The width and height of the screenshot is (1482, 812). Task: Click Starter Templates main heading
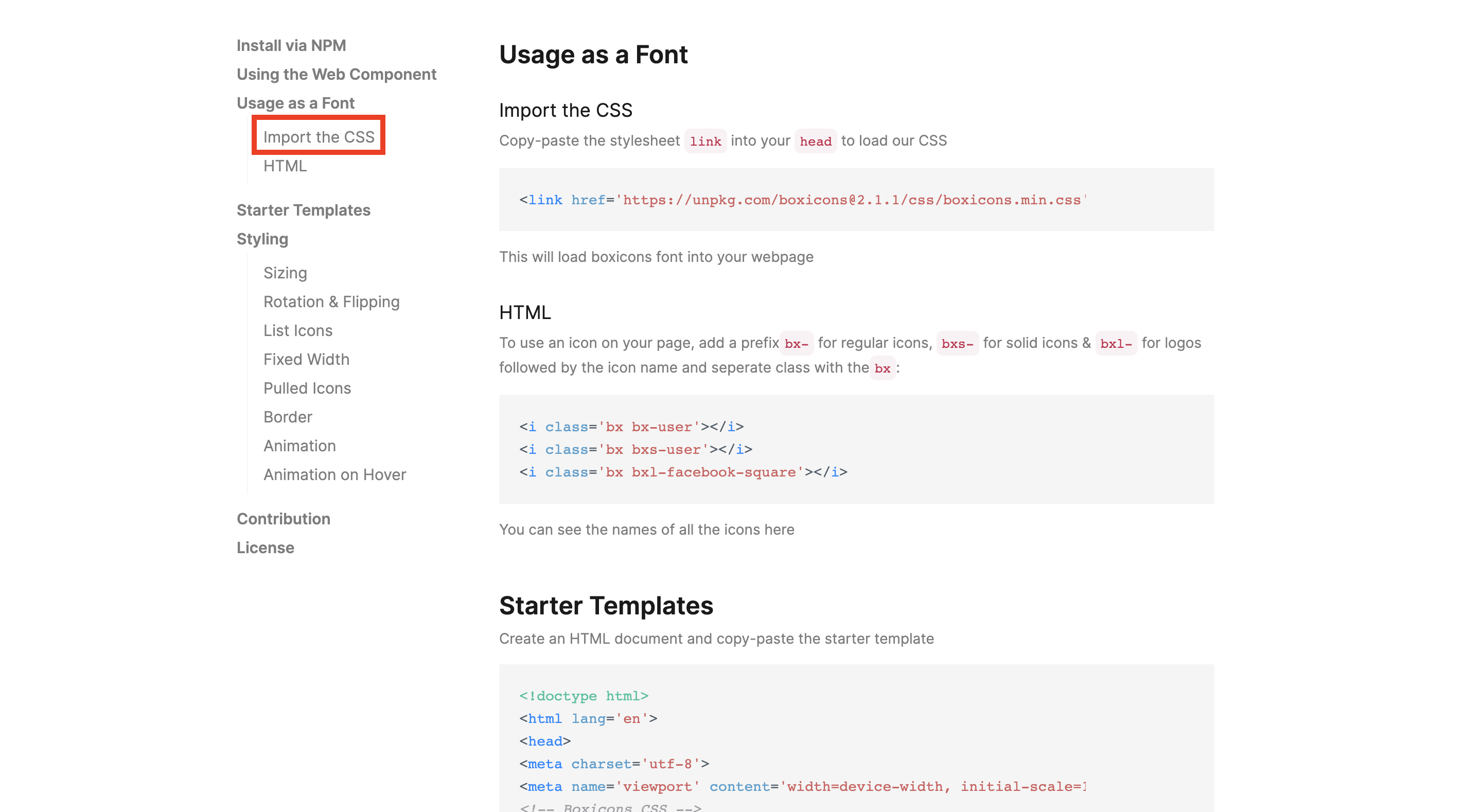point(605,606)
